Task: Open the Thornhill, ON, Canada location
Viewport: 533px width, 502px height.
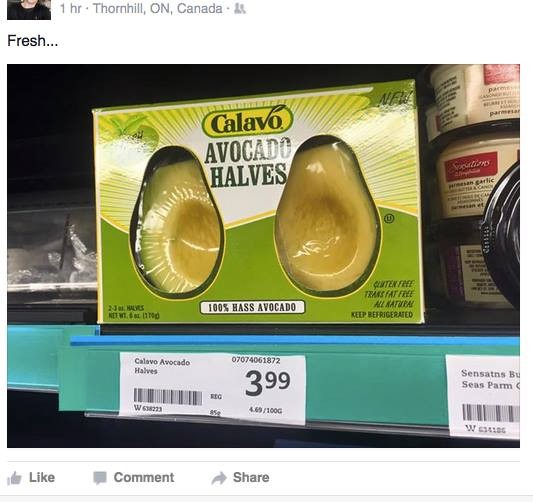Action: click(x=158, y=9)
